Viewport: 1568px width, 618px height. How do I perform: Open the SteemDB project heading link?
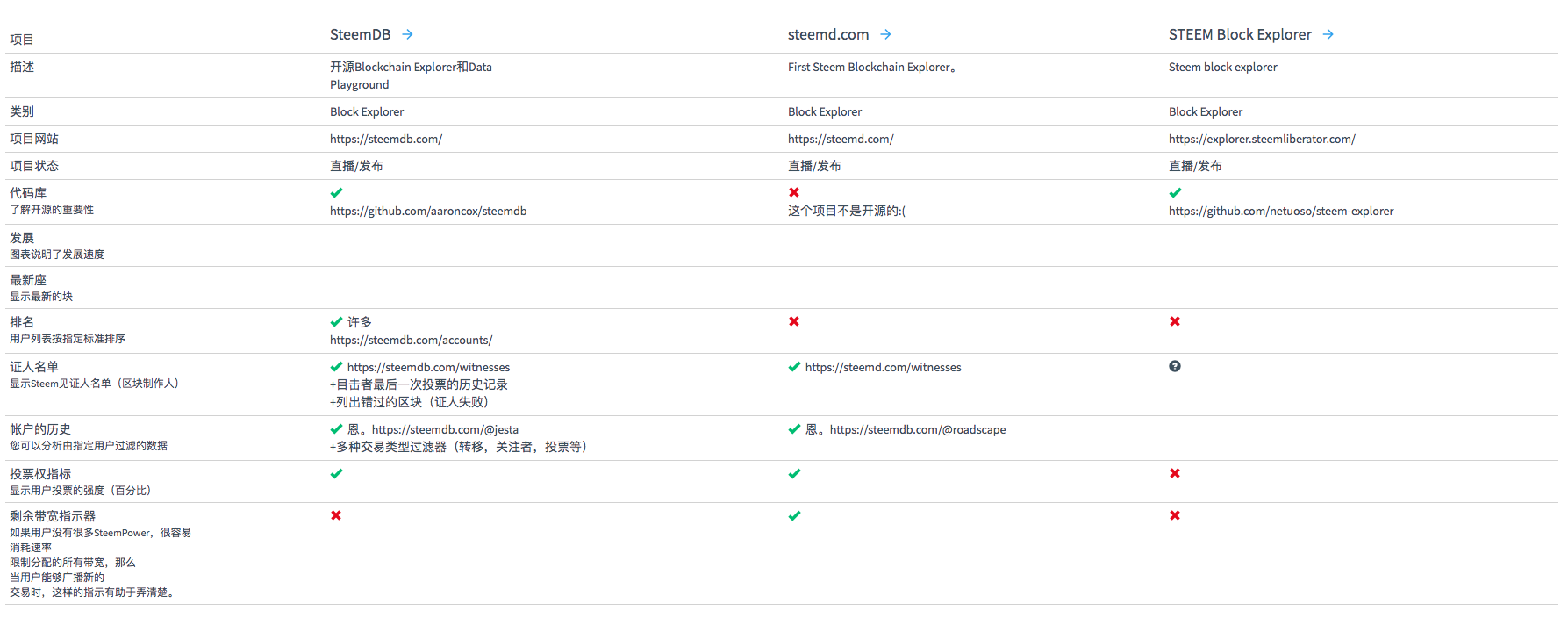pos(360,34)
